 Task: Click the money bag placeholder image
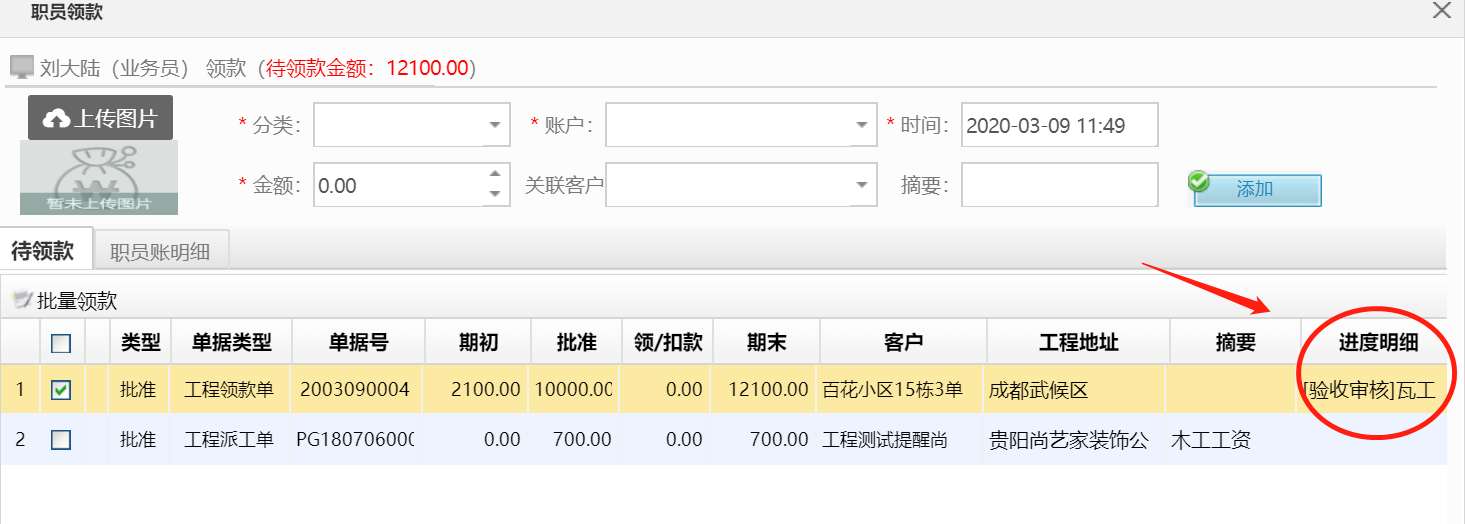click(x=99, y=178)
